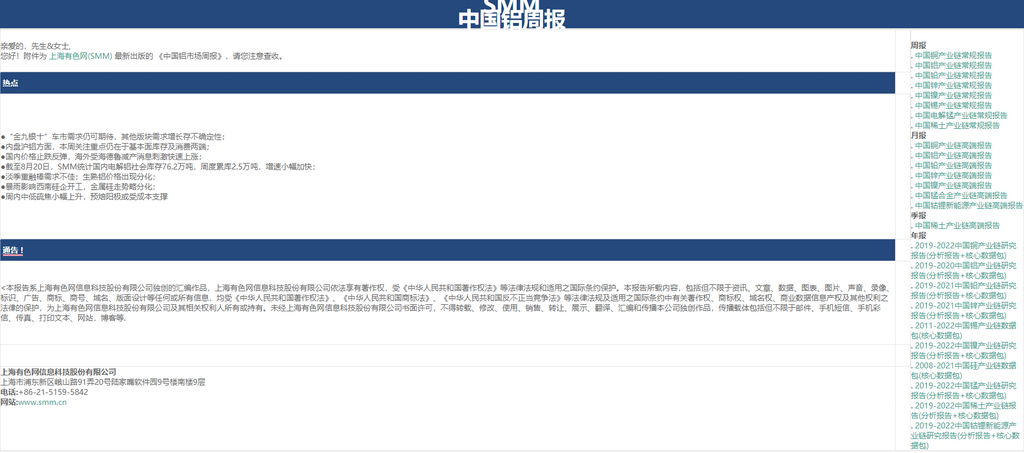
Task: Click the 淡季重融棒需求不佳 bullet line
Action: [79, 177]
